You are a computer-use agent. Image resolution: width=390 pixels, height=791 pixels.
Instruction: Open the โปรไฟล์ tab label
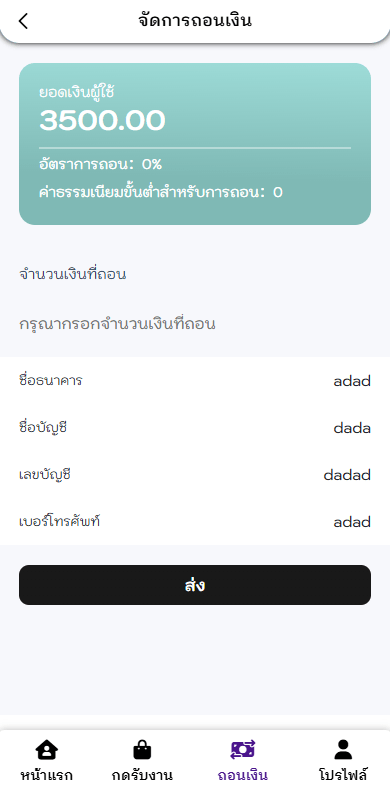pos(343,774)
